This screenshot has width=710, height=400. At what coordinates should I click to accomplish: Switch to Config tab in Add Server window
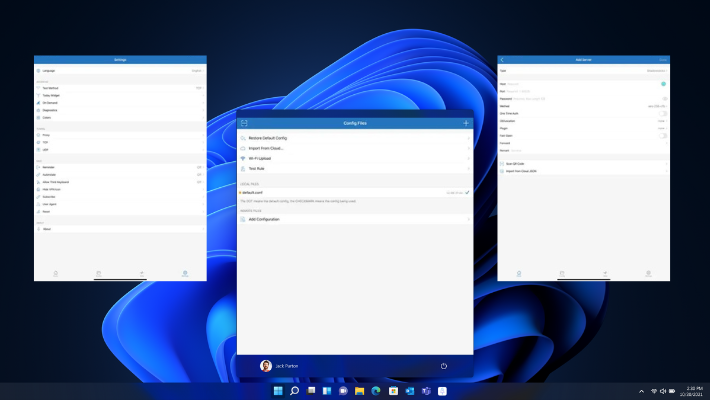562,274
